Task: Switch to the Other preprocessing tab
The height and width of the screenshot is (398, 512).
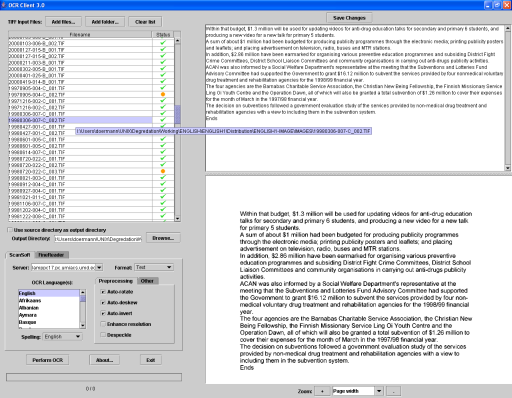Action: click(x=147, y=281)
